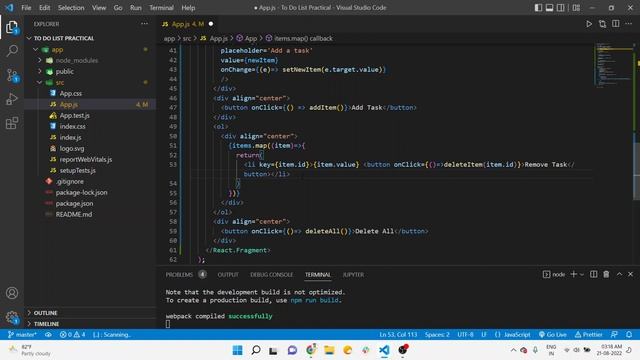Open Windows taskbar search
The width and height of the screenshot is (640, 360).
(x=256, y=350)
